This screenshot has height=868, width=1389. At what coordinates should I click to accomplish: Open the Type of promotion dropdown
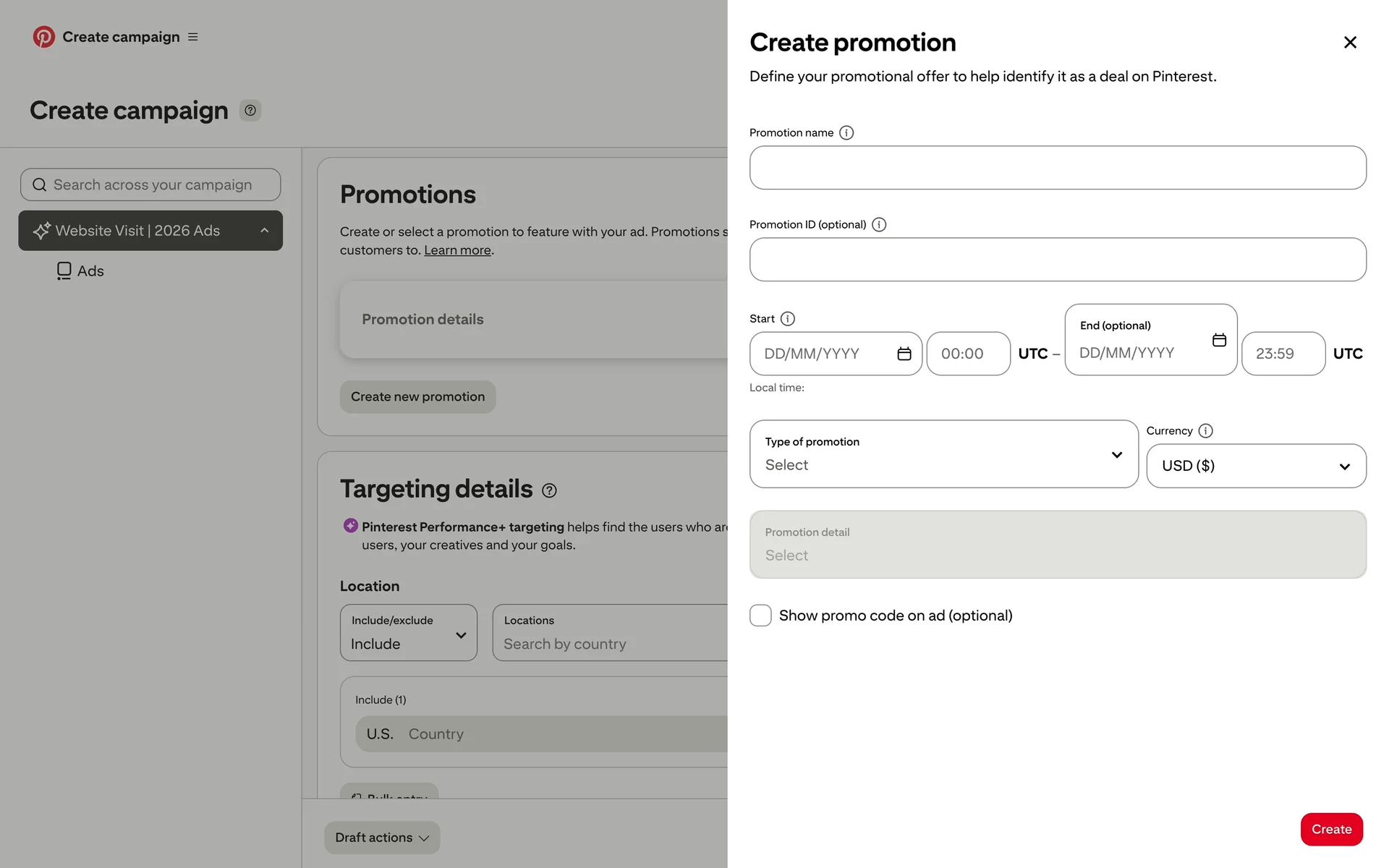tap(943, 454)
